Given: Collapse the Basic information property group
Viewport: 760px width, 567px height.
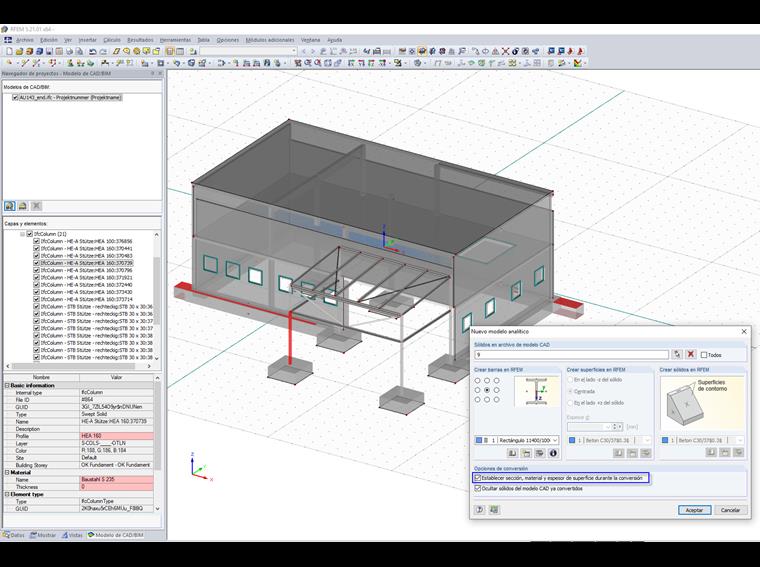Looking at the screenshot, I should pyautogui.click(x=7, y=385).
